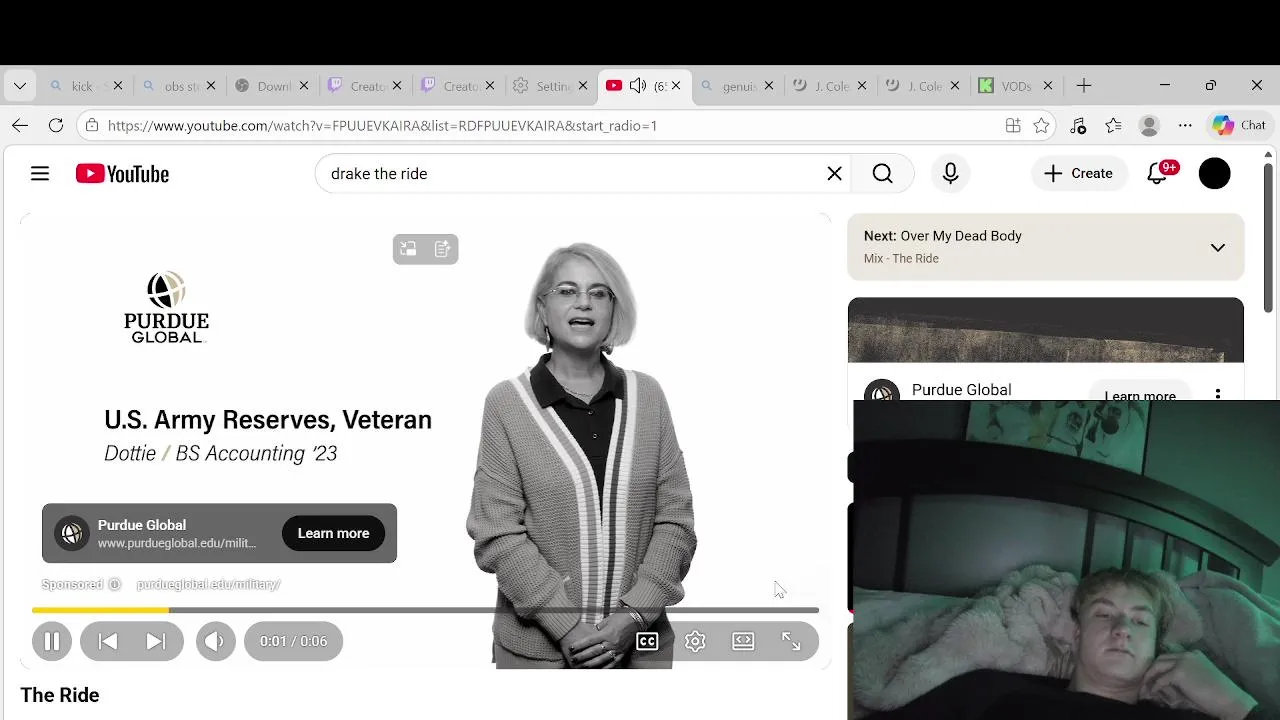Switch to the Downl tab
Screen dimensions: 1280x720
point(273,86)
